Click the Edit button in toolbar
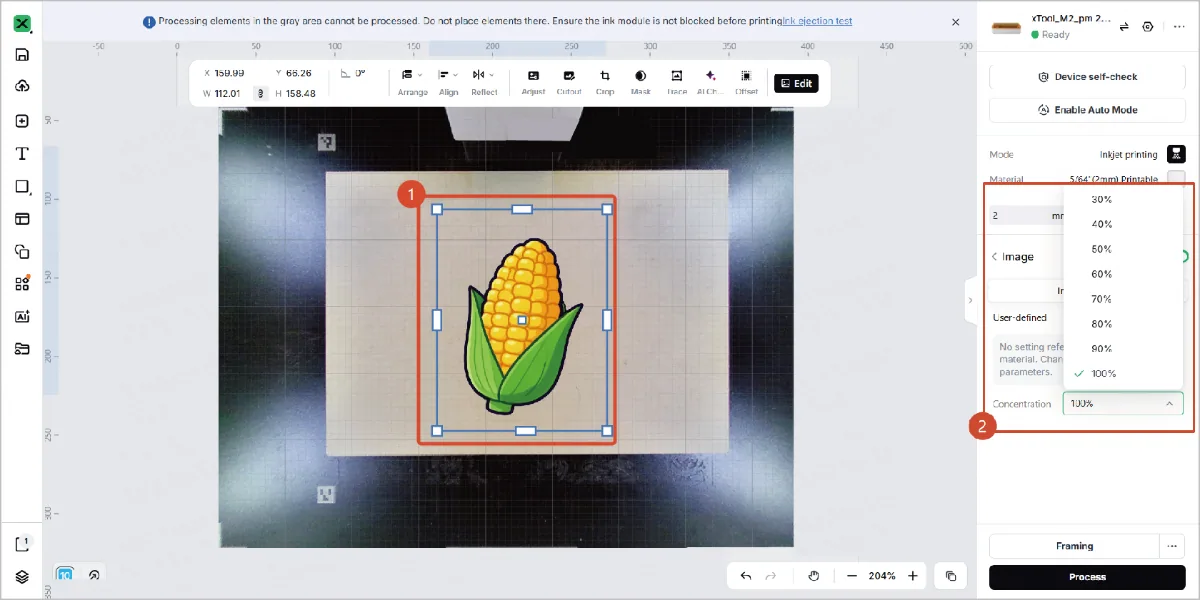This screenshot has width=1200, height=600. pyautogui.click(x=796, y=83)
